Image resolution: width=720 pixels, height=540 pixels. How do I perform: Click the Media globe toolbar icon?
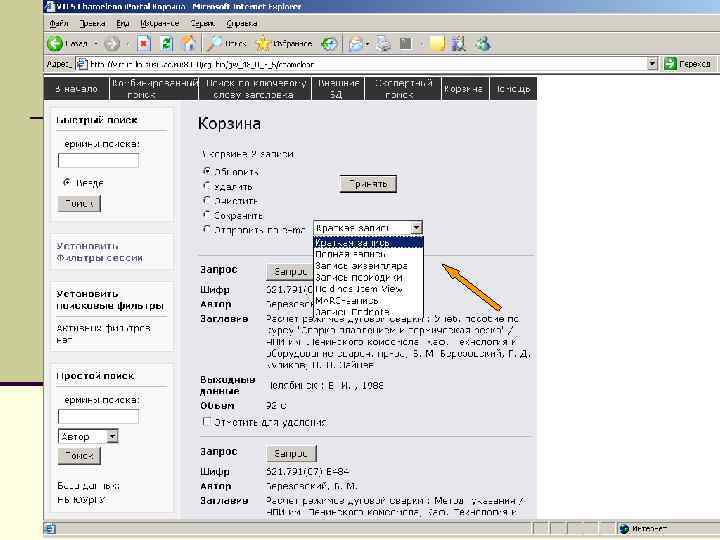click(x=329, y=44)
